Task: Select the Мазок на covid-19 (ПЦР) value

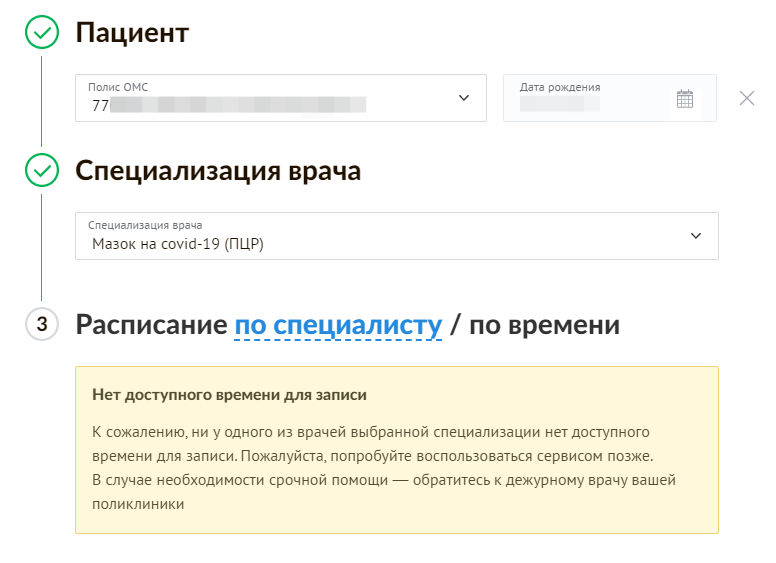Action: coord(178,243)
